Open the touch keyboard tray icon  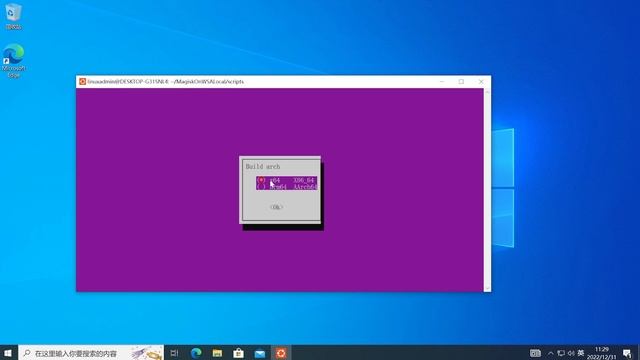[x=536, y=353]
